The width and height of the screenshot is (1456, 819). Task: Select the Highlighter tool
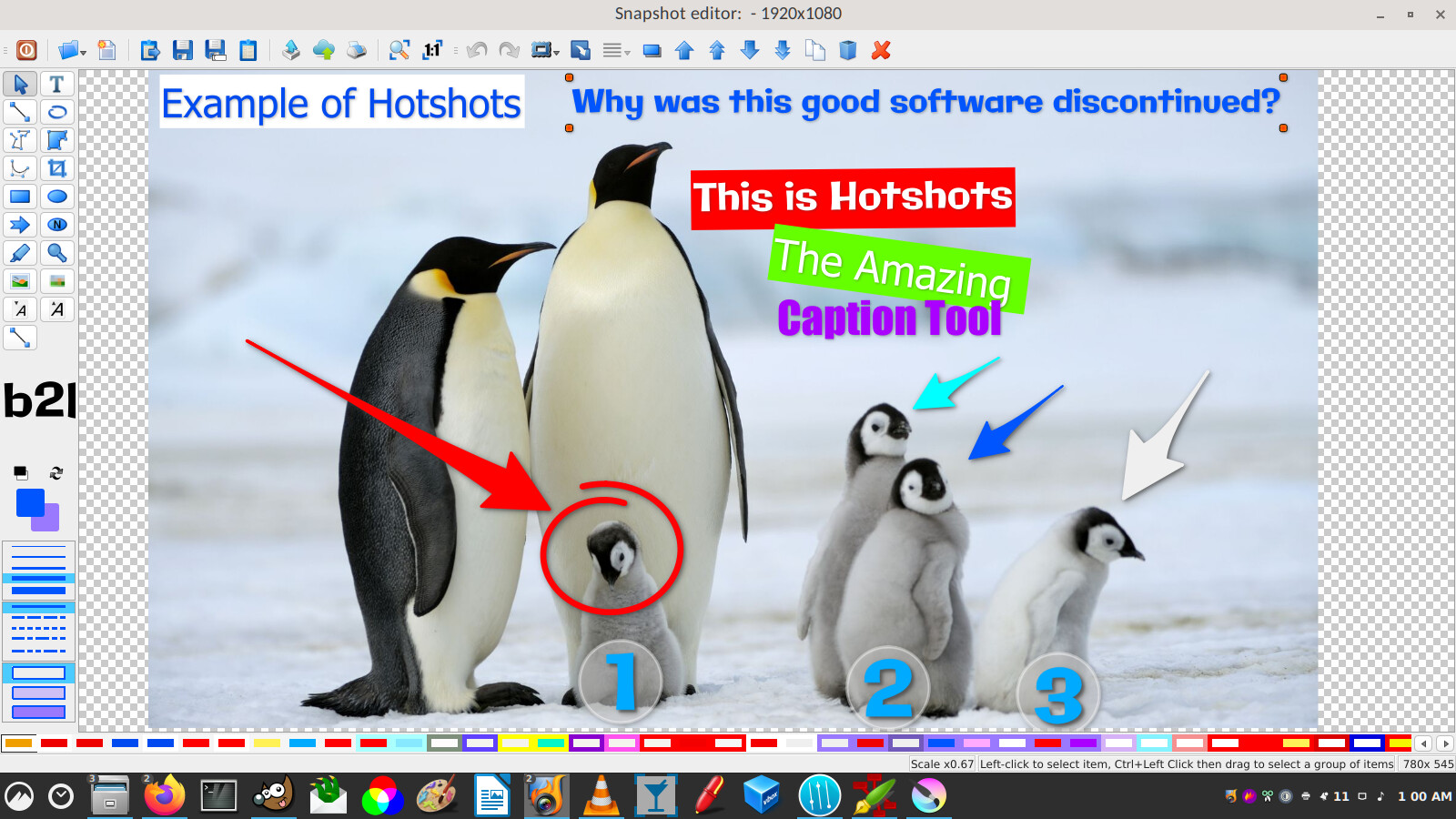(20, 253)
